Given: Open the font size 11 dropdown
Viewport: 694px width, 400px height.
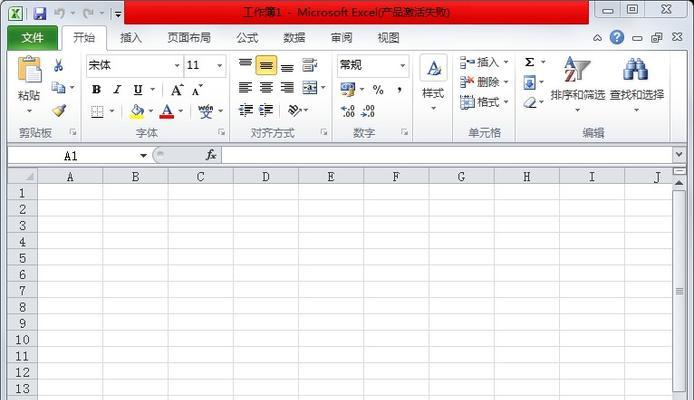Looking at the screenshot, I should (220, 65).
